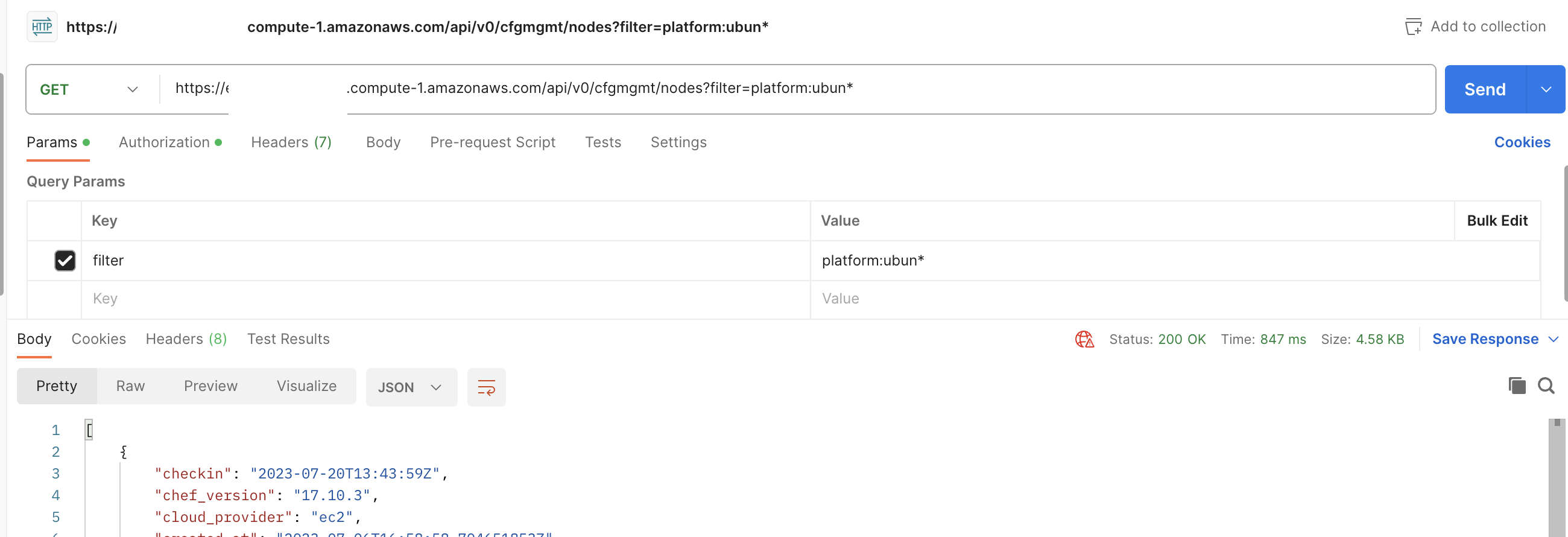Toggle word wrap for response body

486,387
